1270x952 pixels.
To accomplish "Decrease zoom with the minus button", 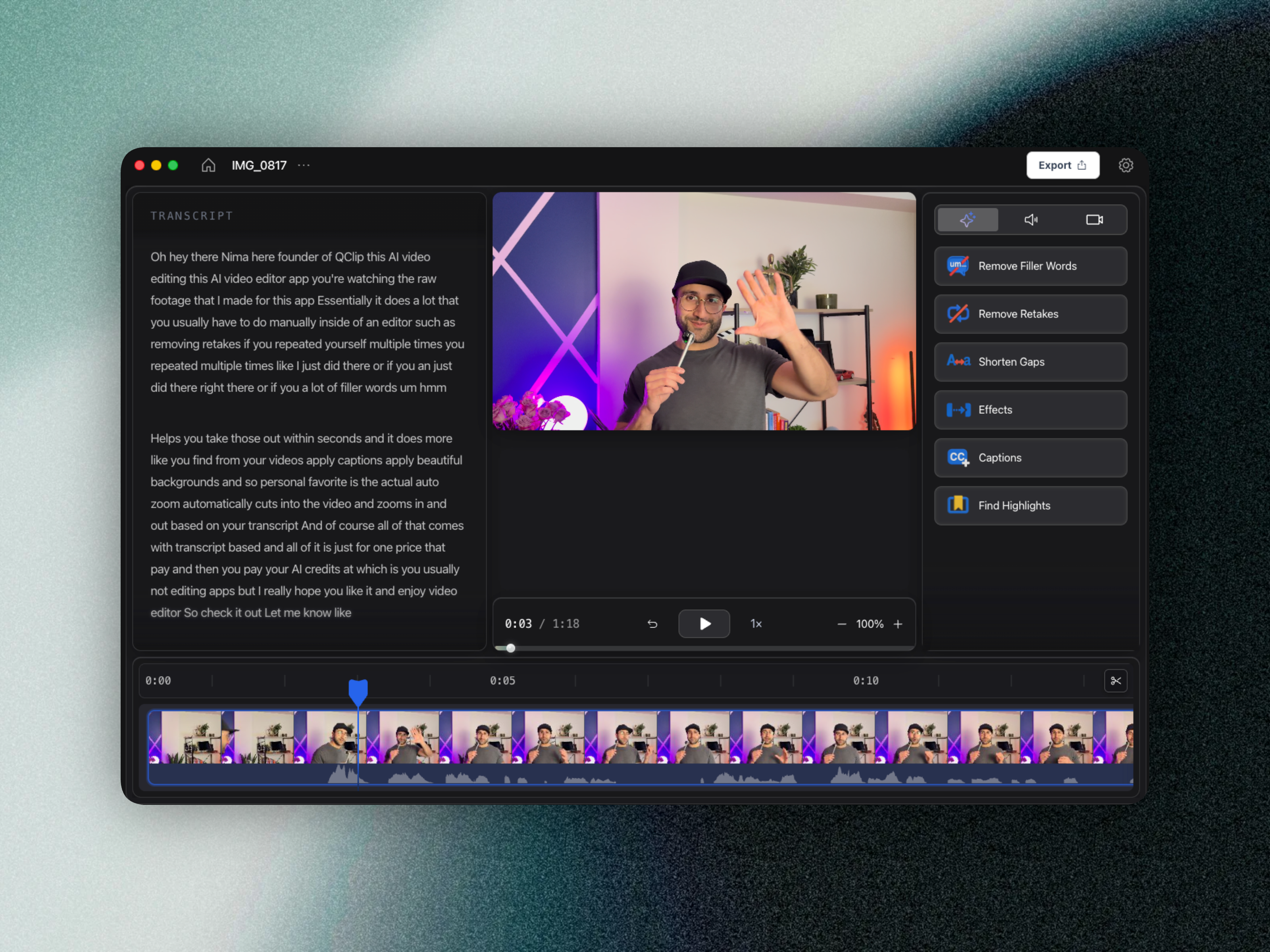I will 842,624.
